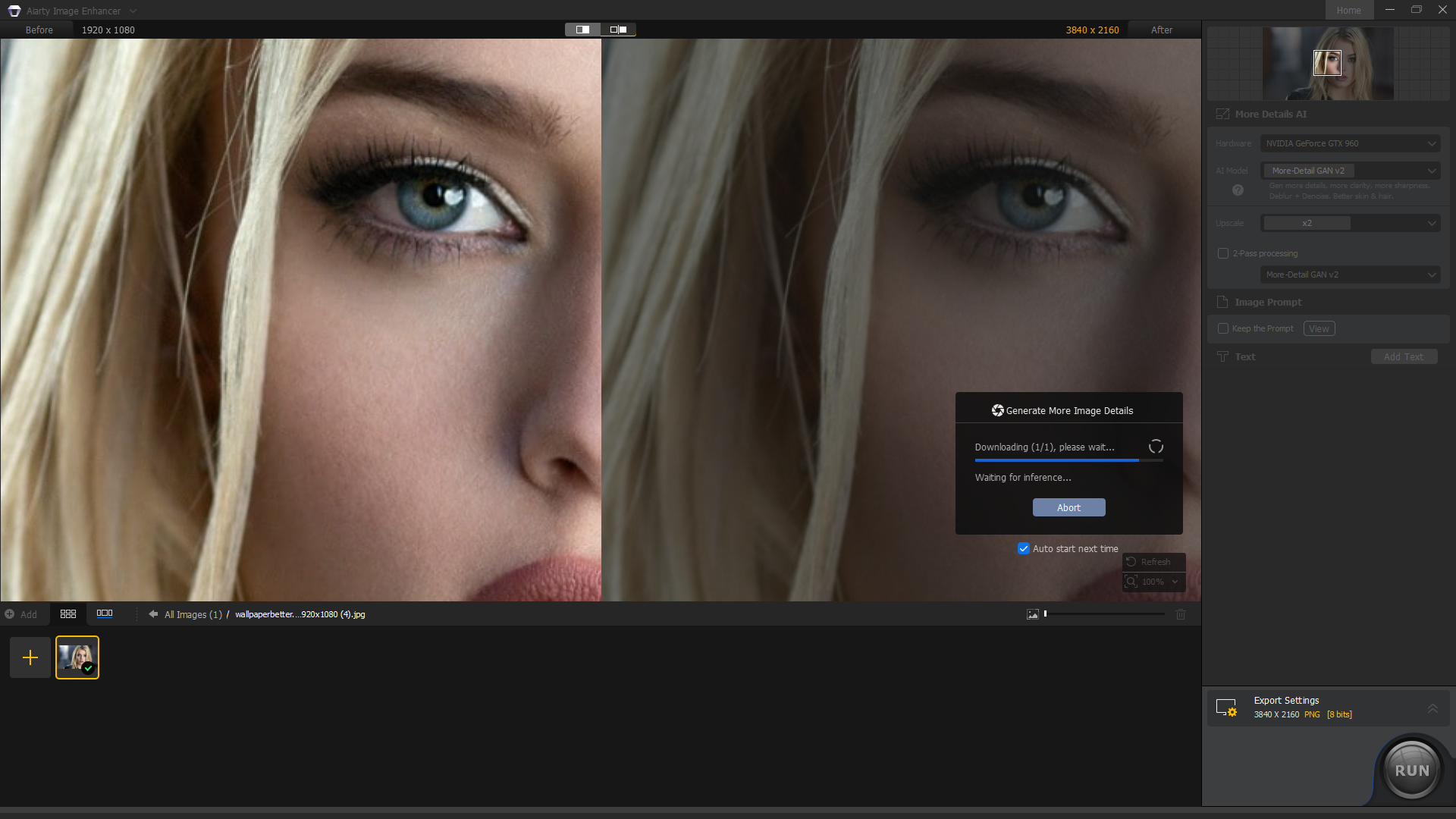Screen dimensions: 1456x819
Task: Click the grid layout view icon
Action: click(x=68, y=613)
